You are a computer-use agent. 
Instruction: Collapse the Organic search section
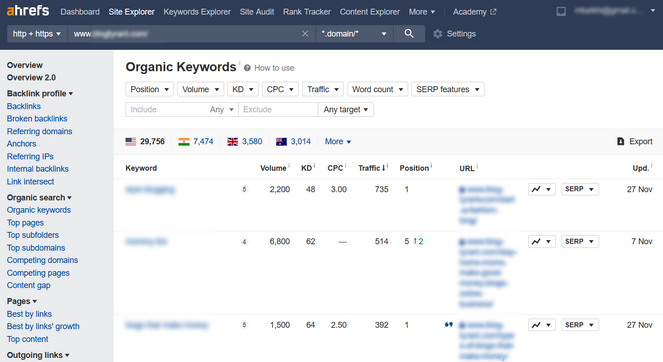pyautogui.click(x=39, y=197)
